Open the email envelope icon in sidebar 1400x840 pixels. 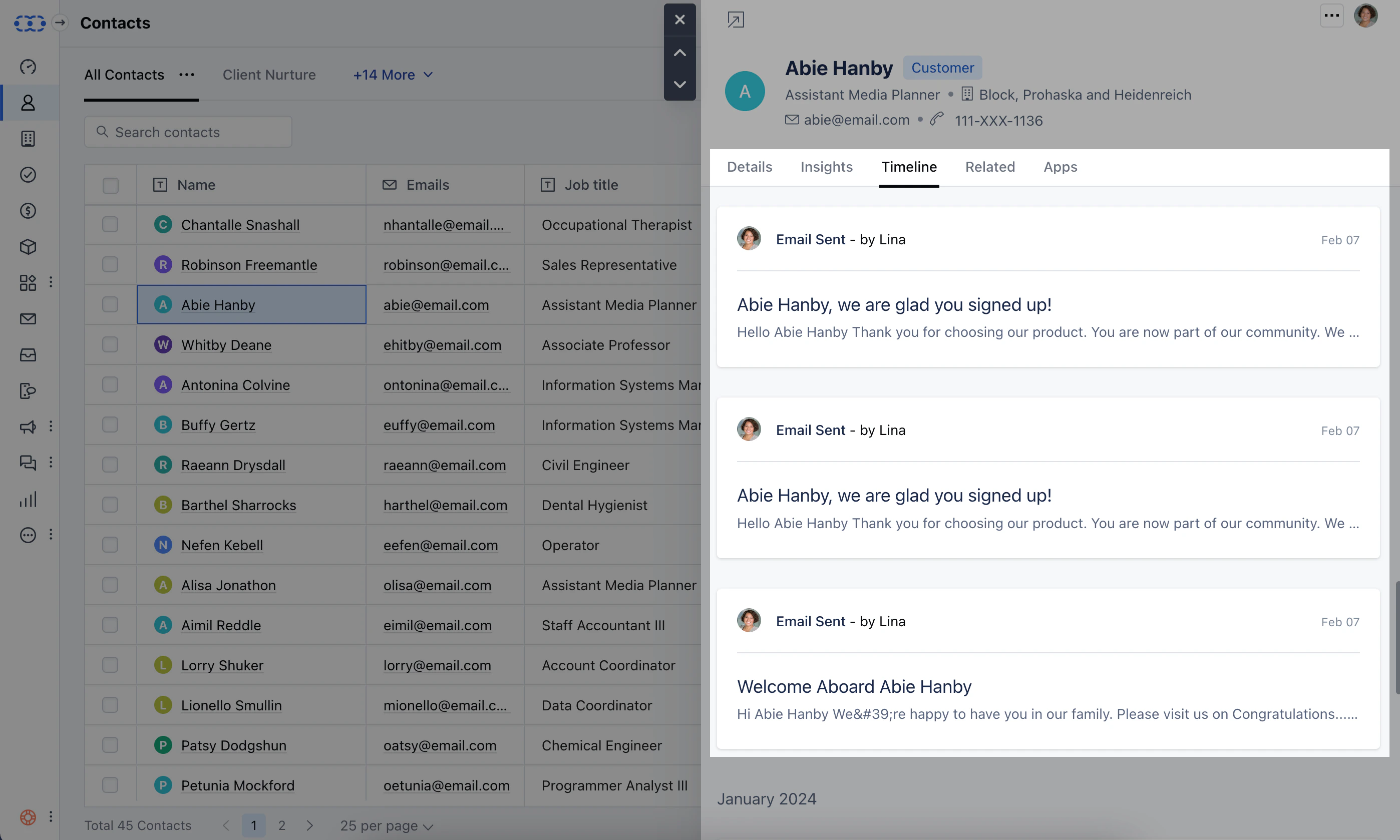pyautogui.click(x=28, y=319)
